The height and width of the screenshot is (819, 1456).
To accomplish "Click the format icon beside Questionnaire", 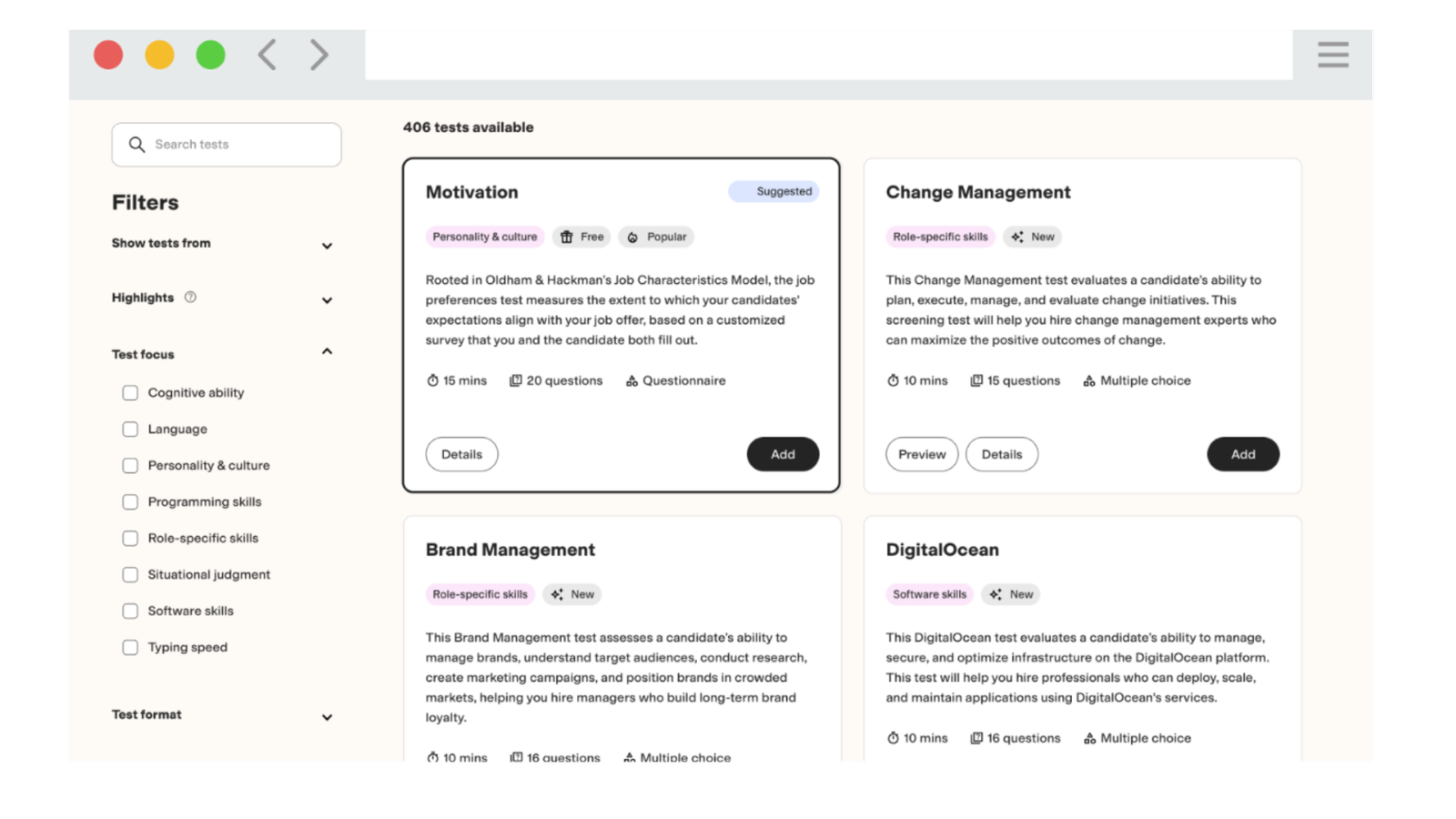I will click(632, 380).
